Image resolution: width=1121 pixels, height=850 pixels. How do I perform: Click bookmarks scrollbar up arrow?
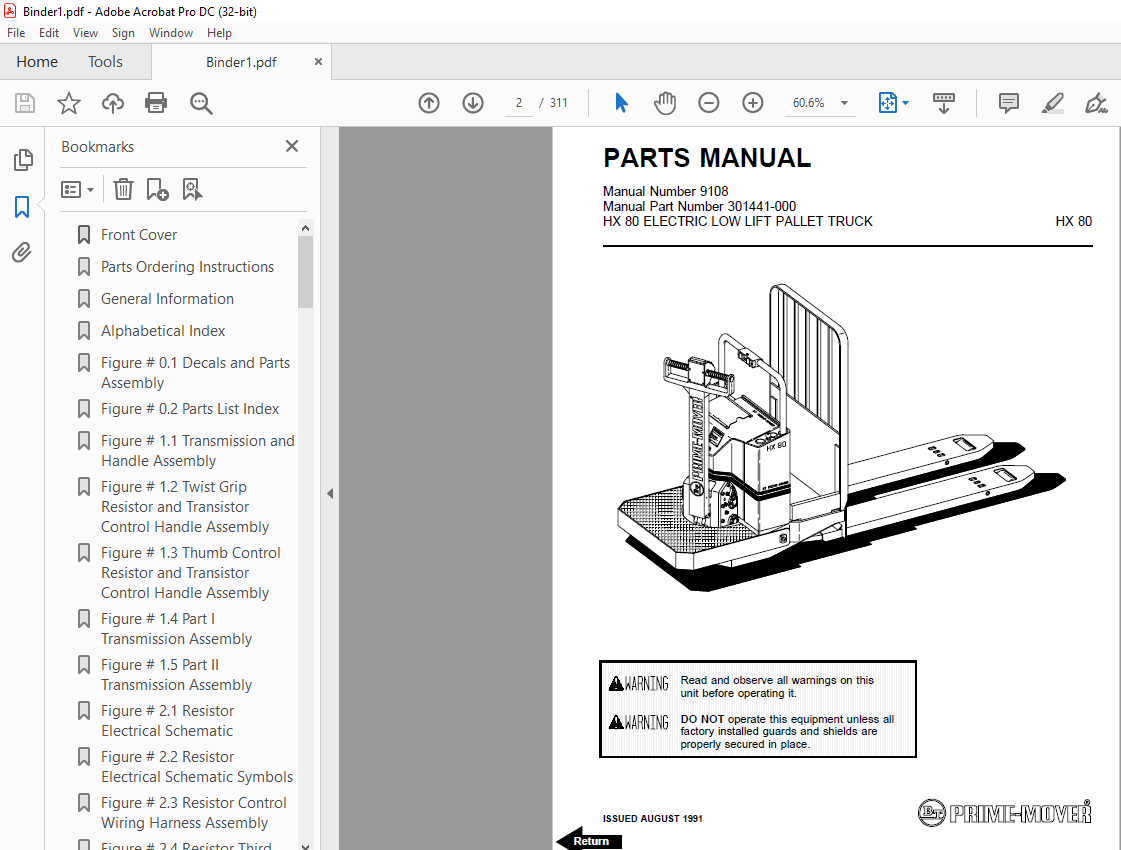tap(305, 228)
